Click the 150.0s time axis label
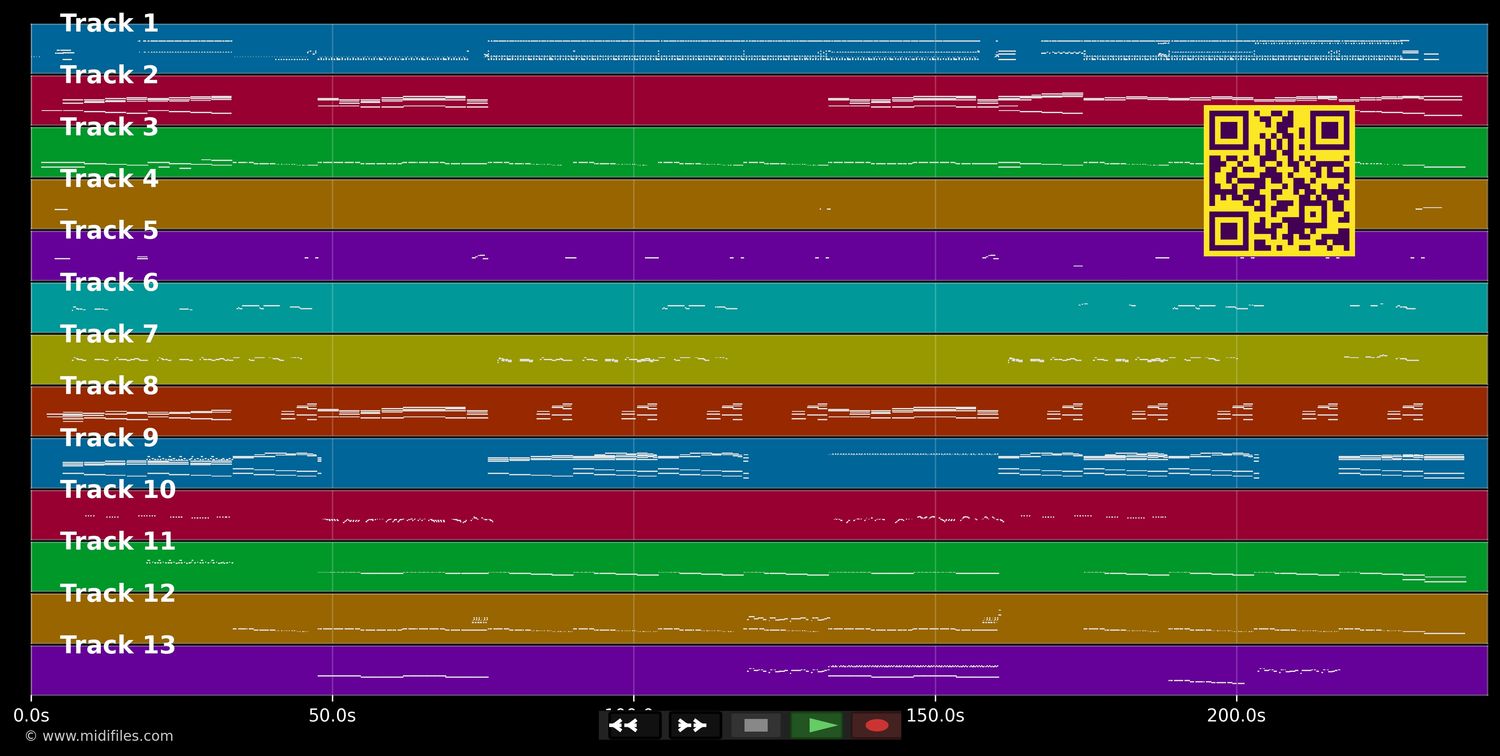Image resolution: width=1500 pixels, height=756 pixels. click(935, 716)
